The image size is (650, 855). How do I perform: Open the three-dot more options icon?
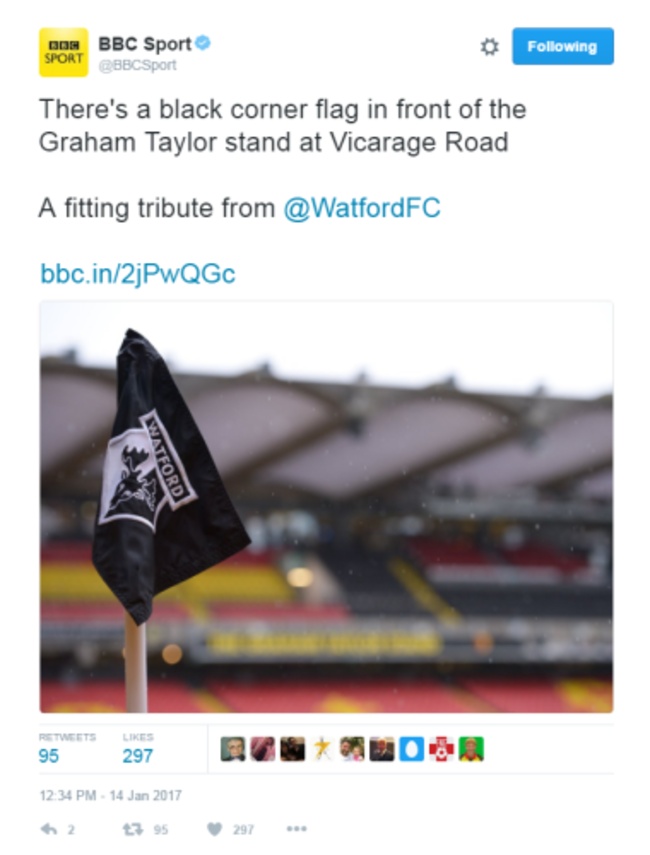(296, 829)
